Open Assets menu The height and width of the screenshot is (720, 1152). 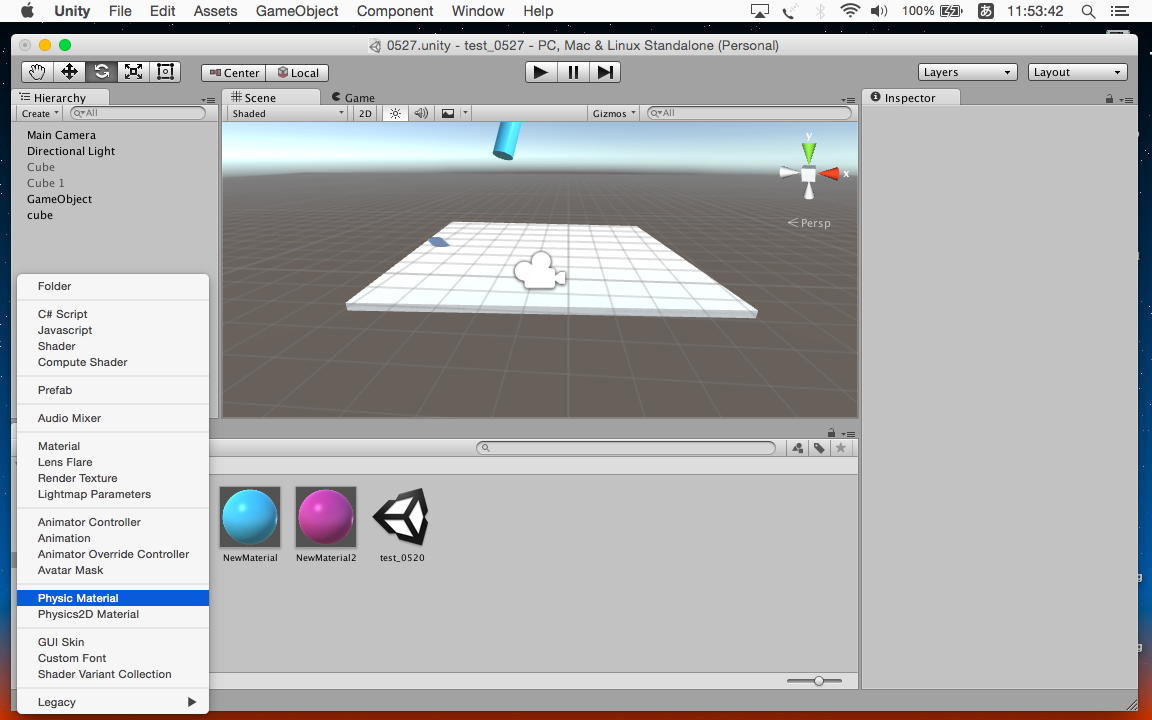(x=215, y=11)
